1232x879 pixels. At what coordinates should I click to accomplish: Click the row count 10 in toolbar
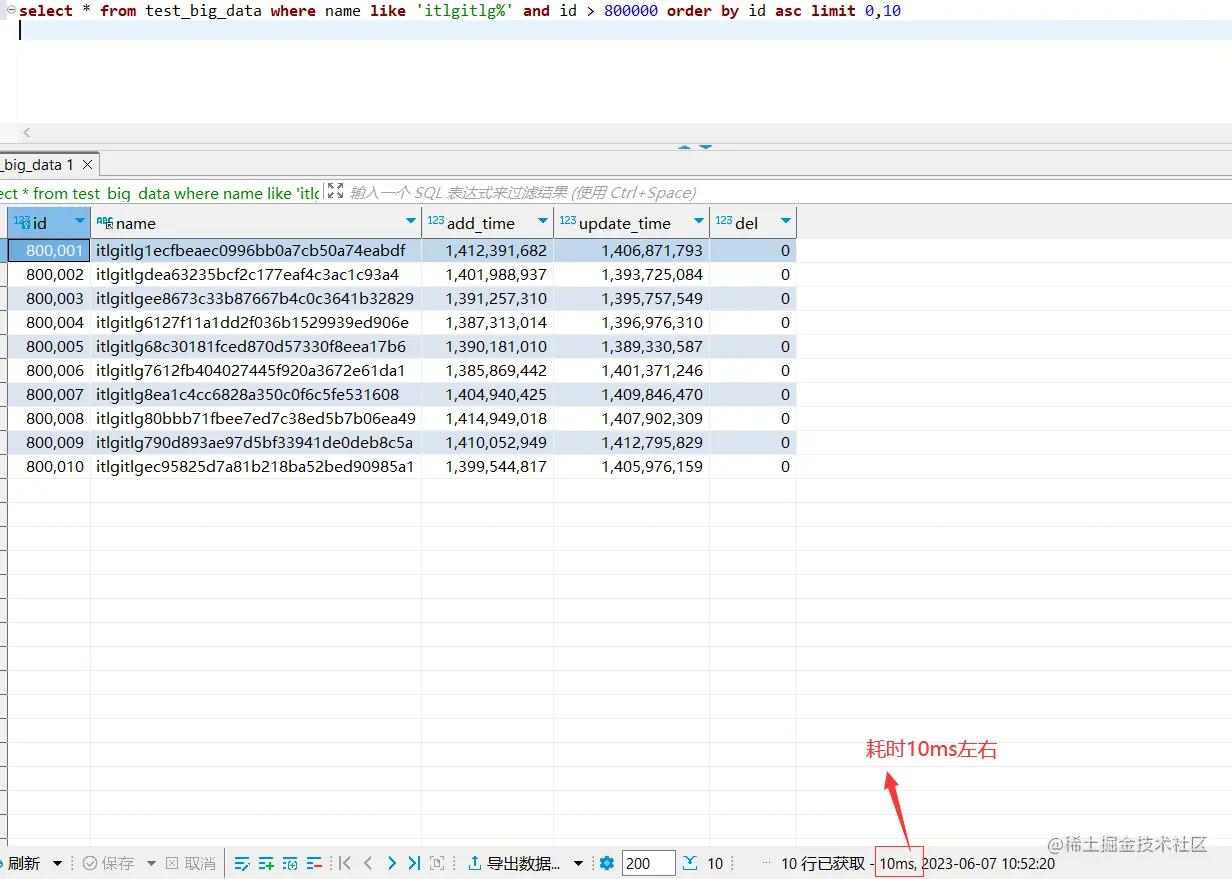pos(715,864)
